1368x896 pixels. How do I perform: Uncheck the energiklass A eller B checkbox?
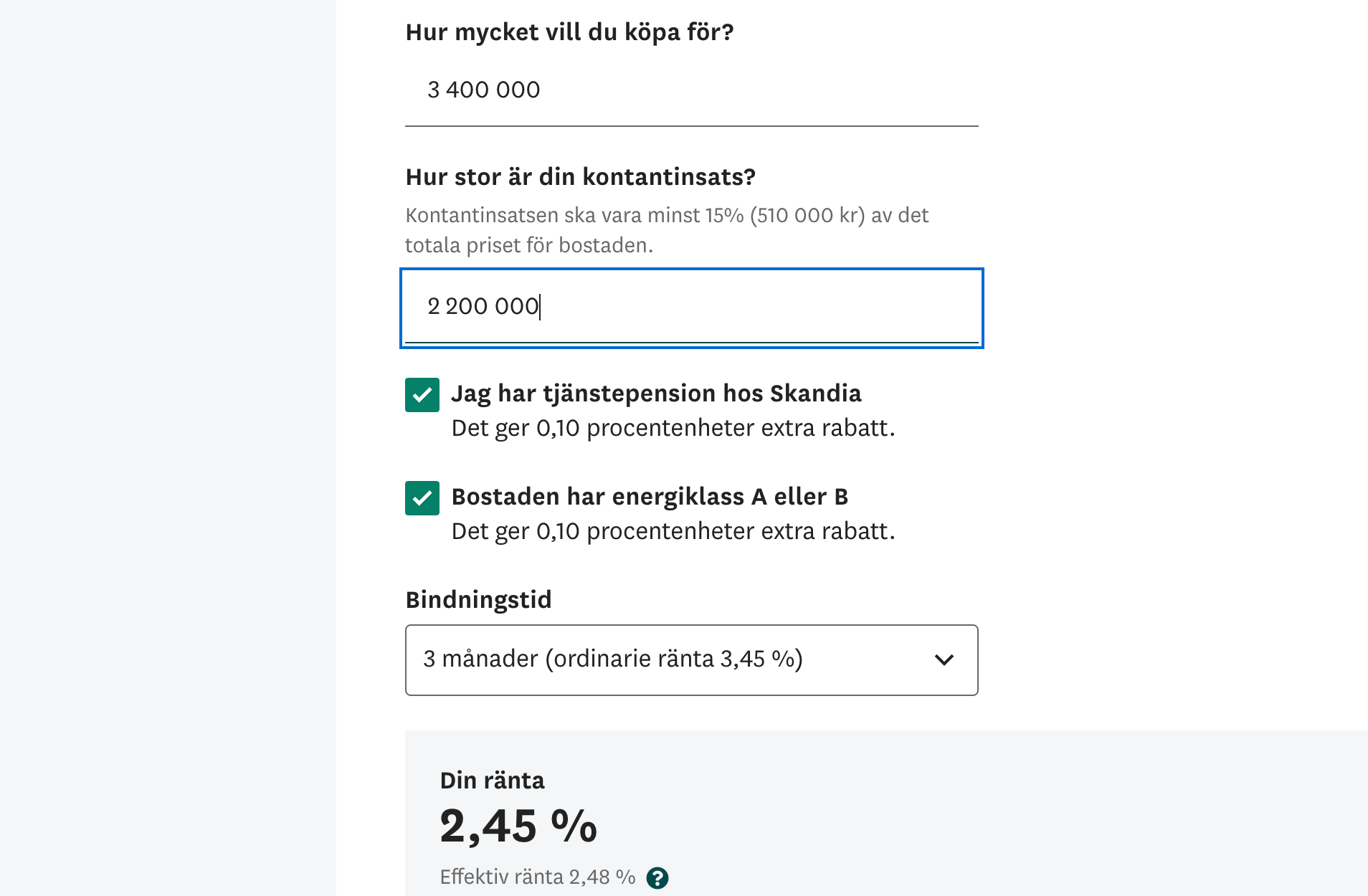click(422, 498)
